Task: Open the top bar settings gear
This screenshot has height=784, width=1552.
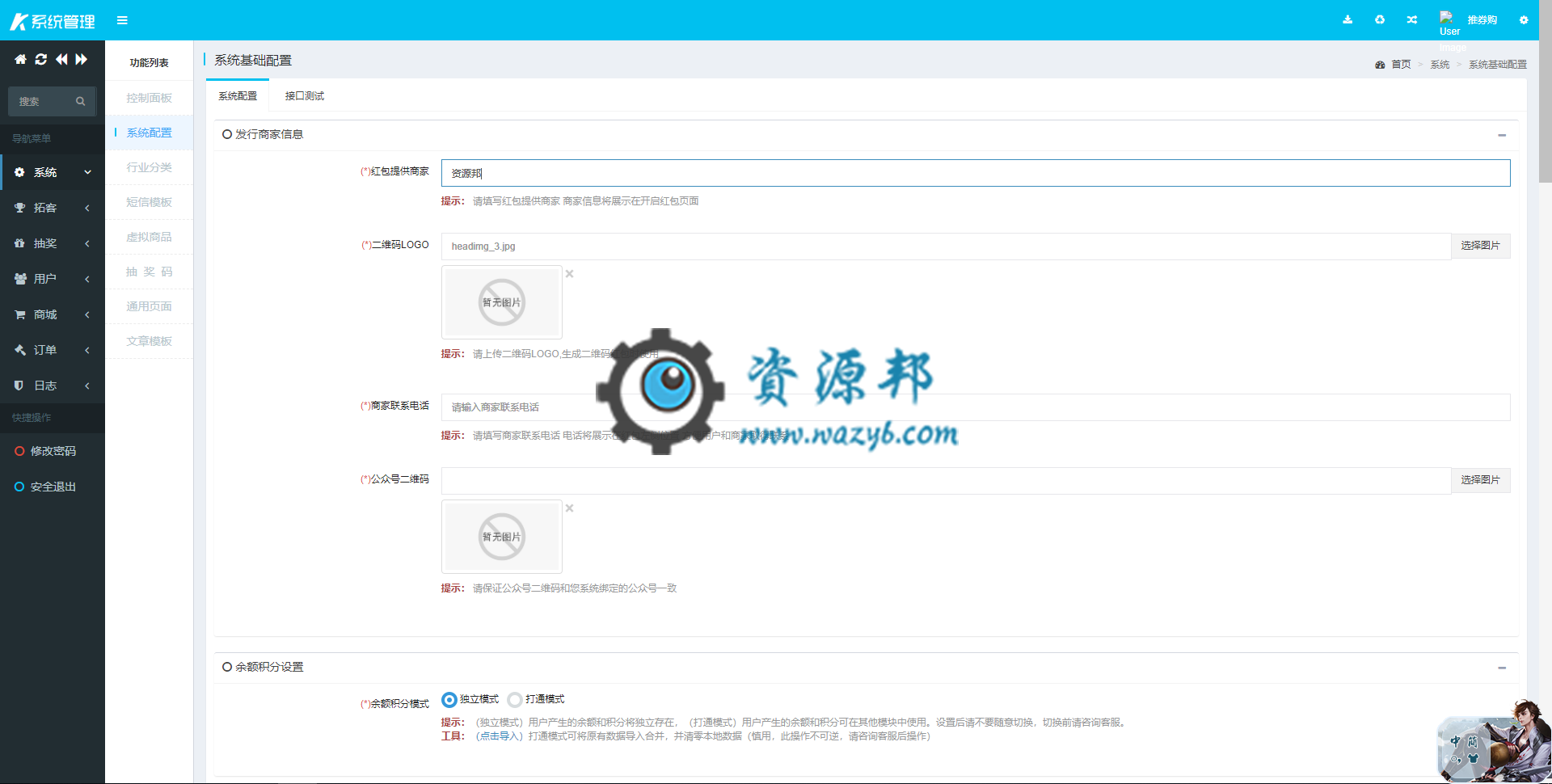Action: tap(1524, 20)
